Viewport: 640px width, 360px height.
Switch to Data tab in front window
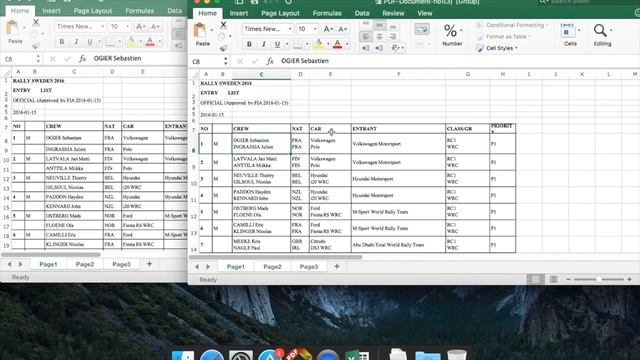pos(362,13)
